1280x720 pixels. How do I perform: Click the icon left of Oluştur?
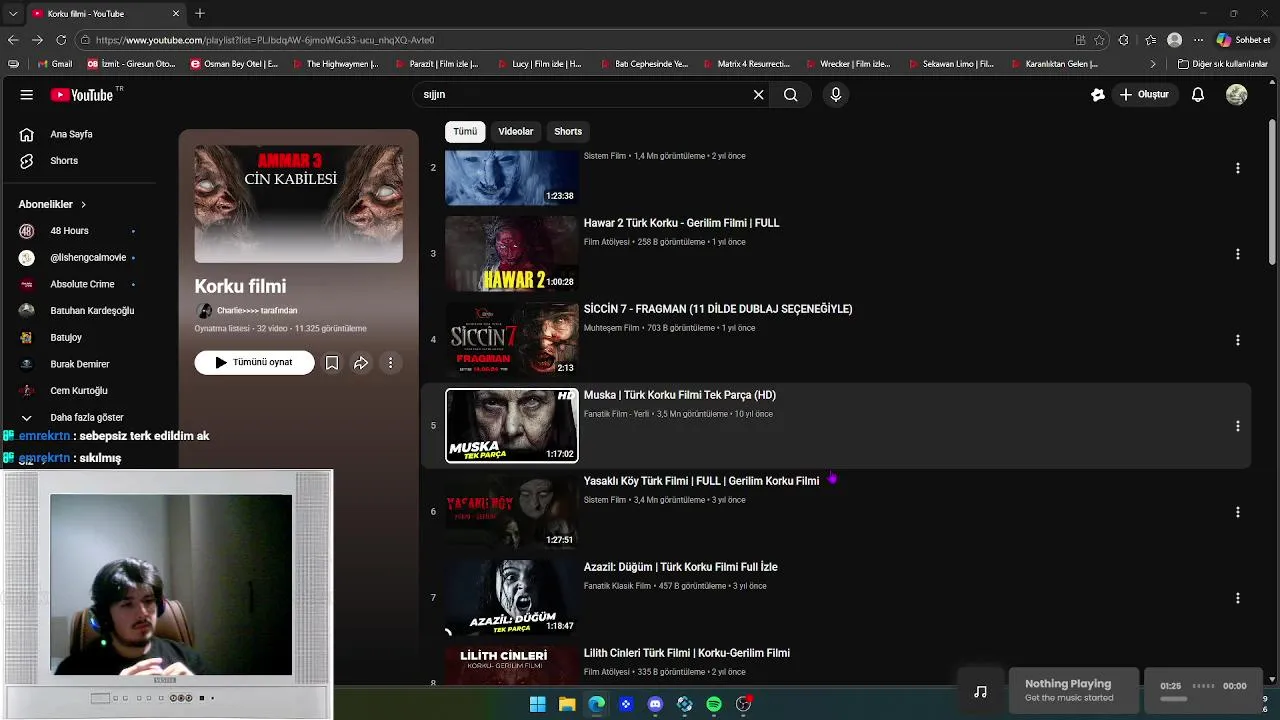coord(1098,95)
